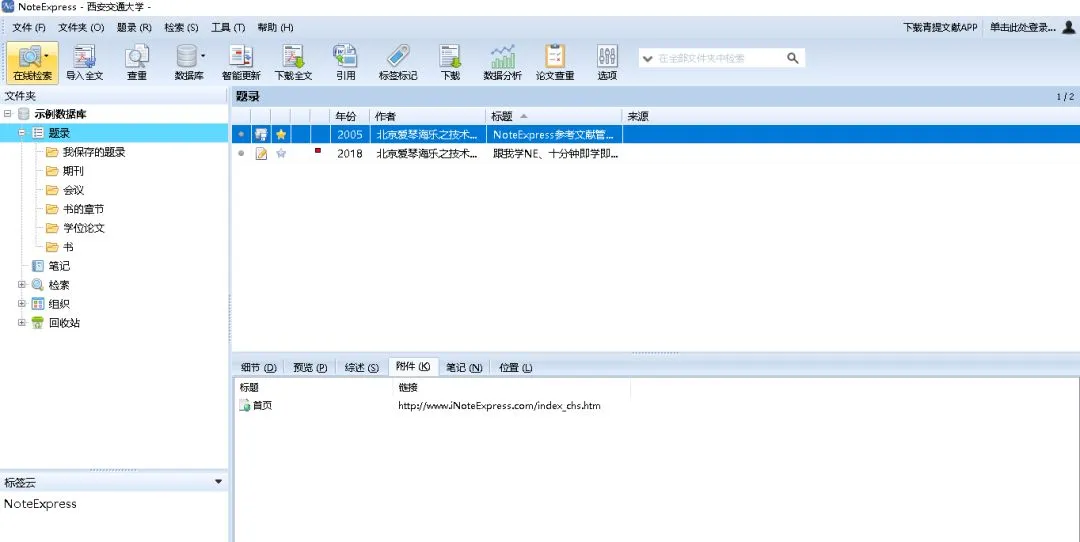The image size is (1080, 542).
Task: Click the star icon on the 2018 record
Action: [x=281, y=154]
